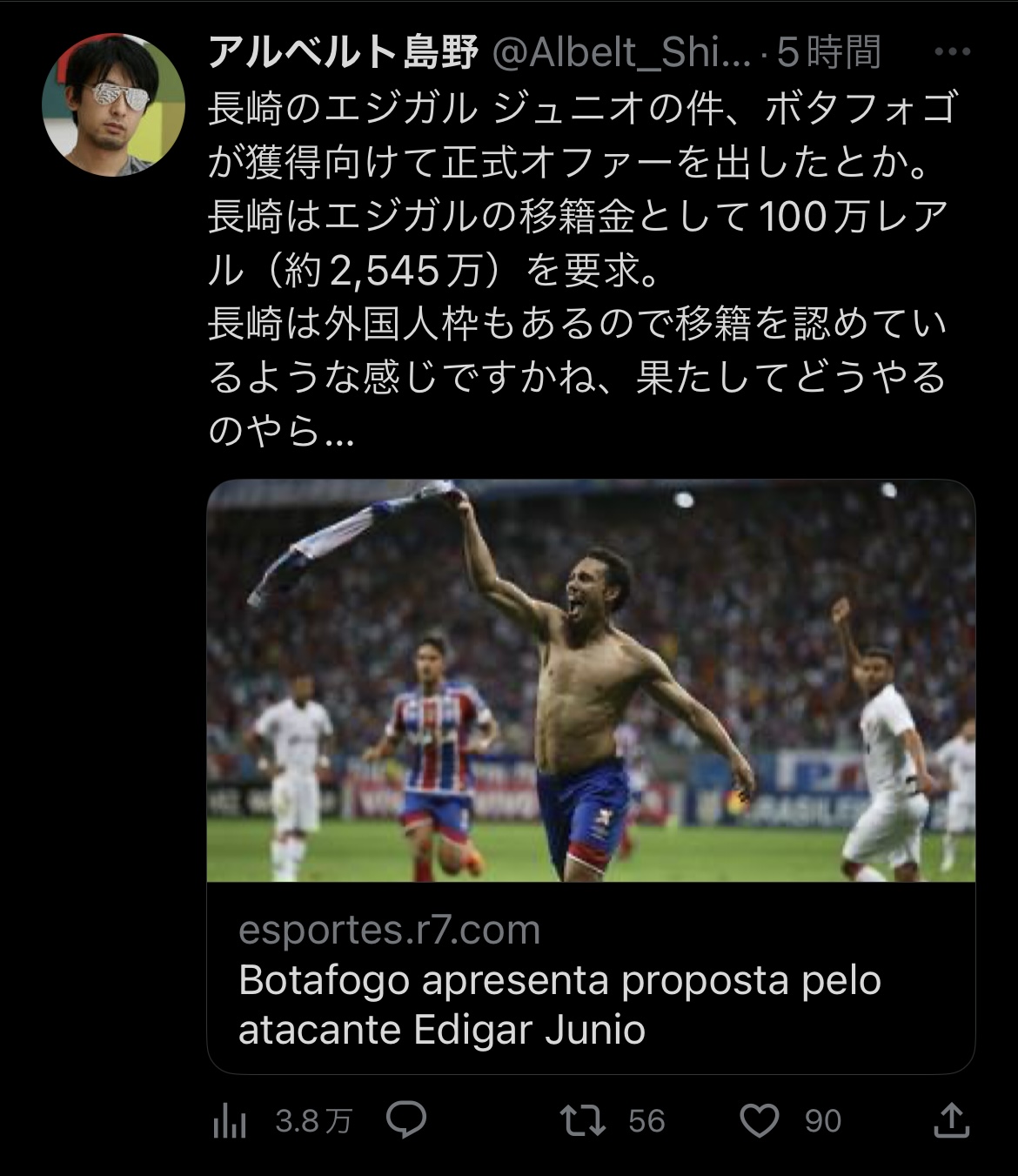This screenshot has width=1018, height=1176.
Task: Click the retweet count 56
Action: click(x=646, y=1121)
